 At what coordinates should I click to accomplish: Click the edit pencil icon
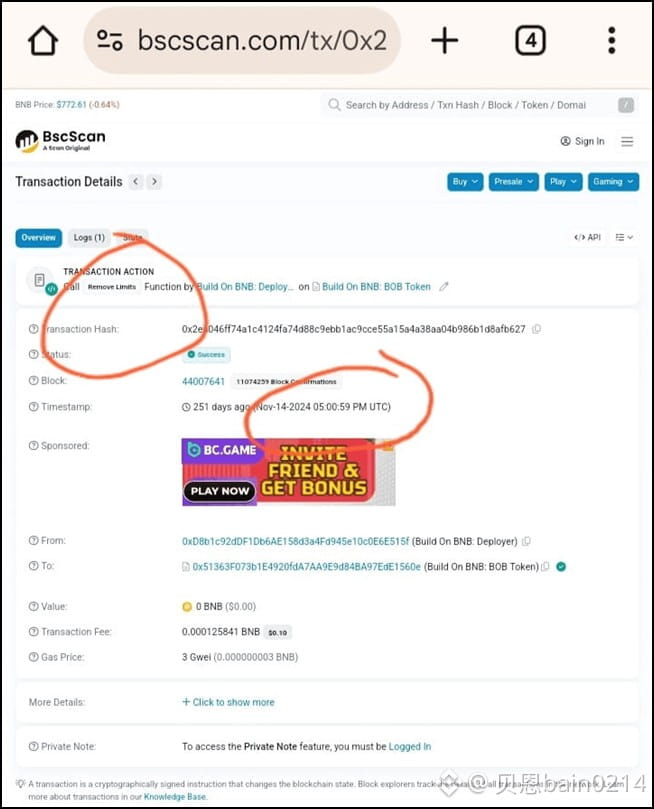point(444,286)
